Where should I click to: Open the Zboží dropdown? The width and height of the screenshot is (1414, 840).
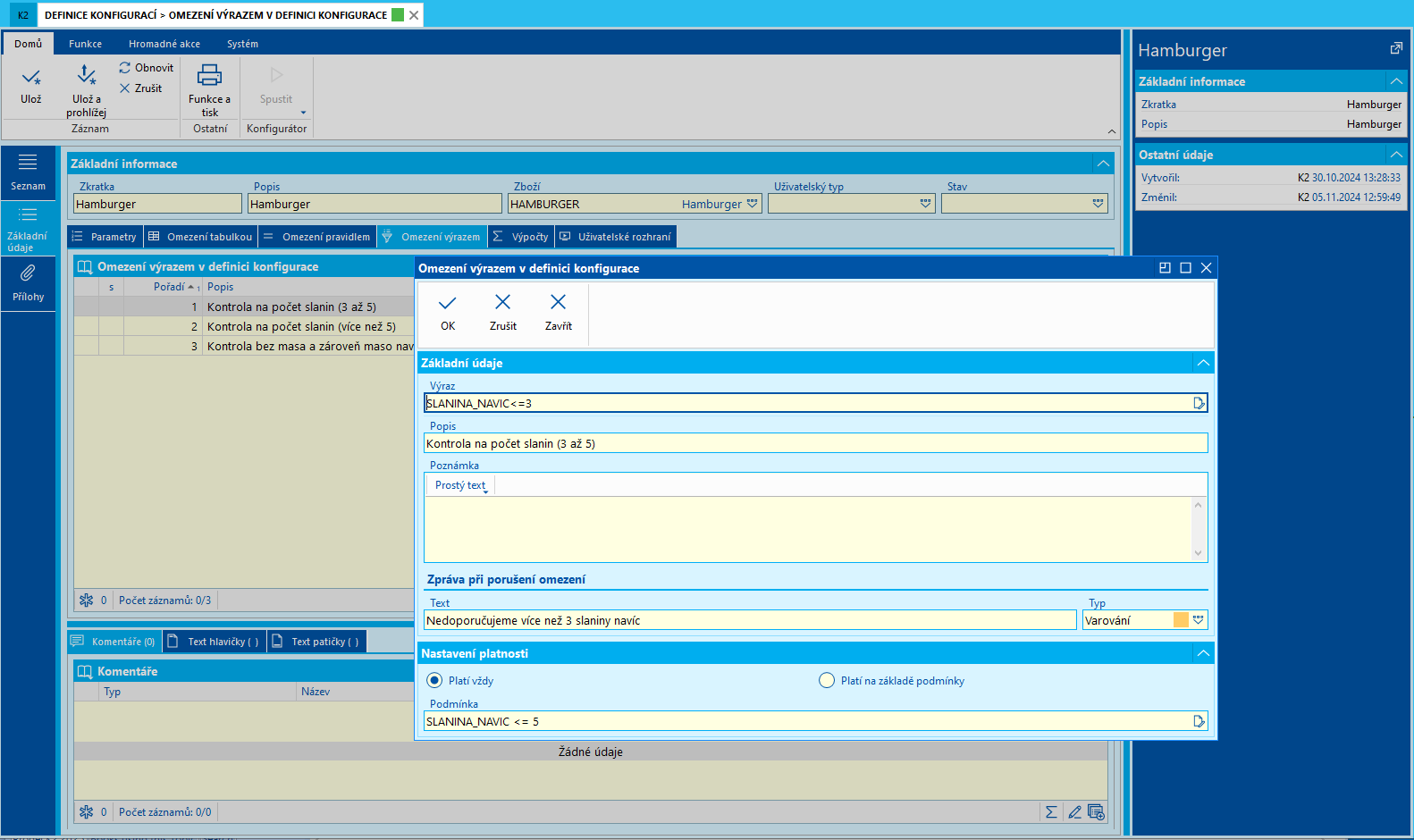click(x=753, y=204)
